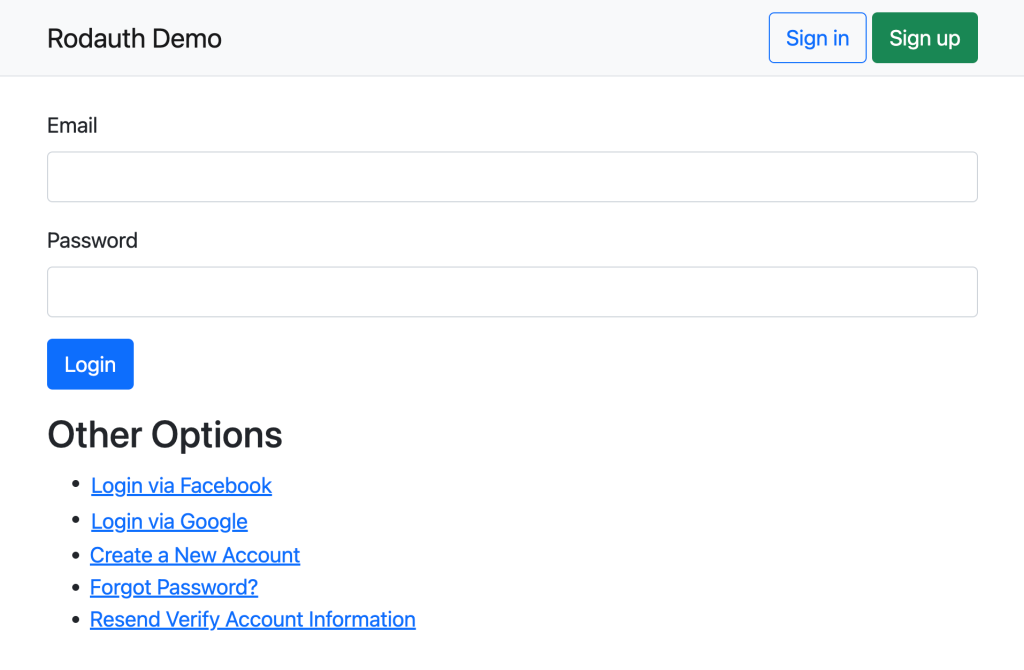The image size is (1024, 670).
Task: Focus the Password input field
Action: tap(512, 292)
